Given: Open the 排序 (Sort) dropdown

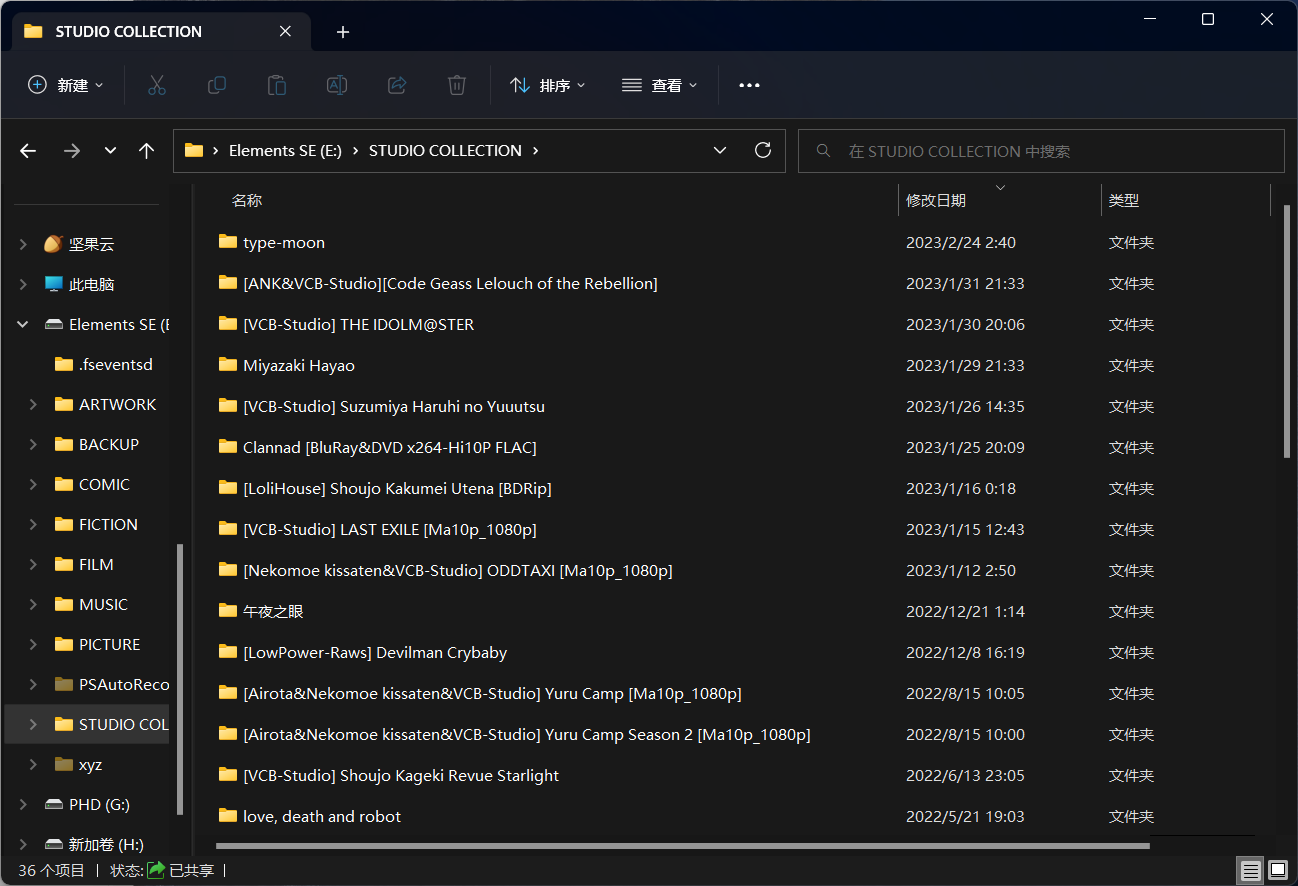Looking at the screenshot, I should (x=547, y=85).
